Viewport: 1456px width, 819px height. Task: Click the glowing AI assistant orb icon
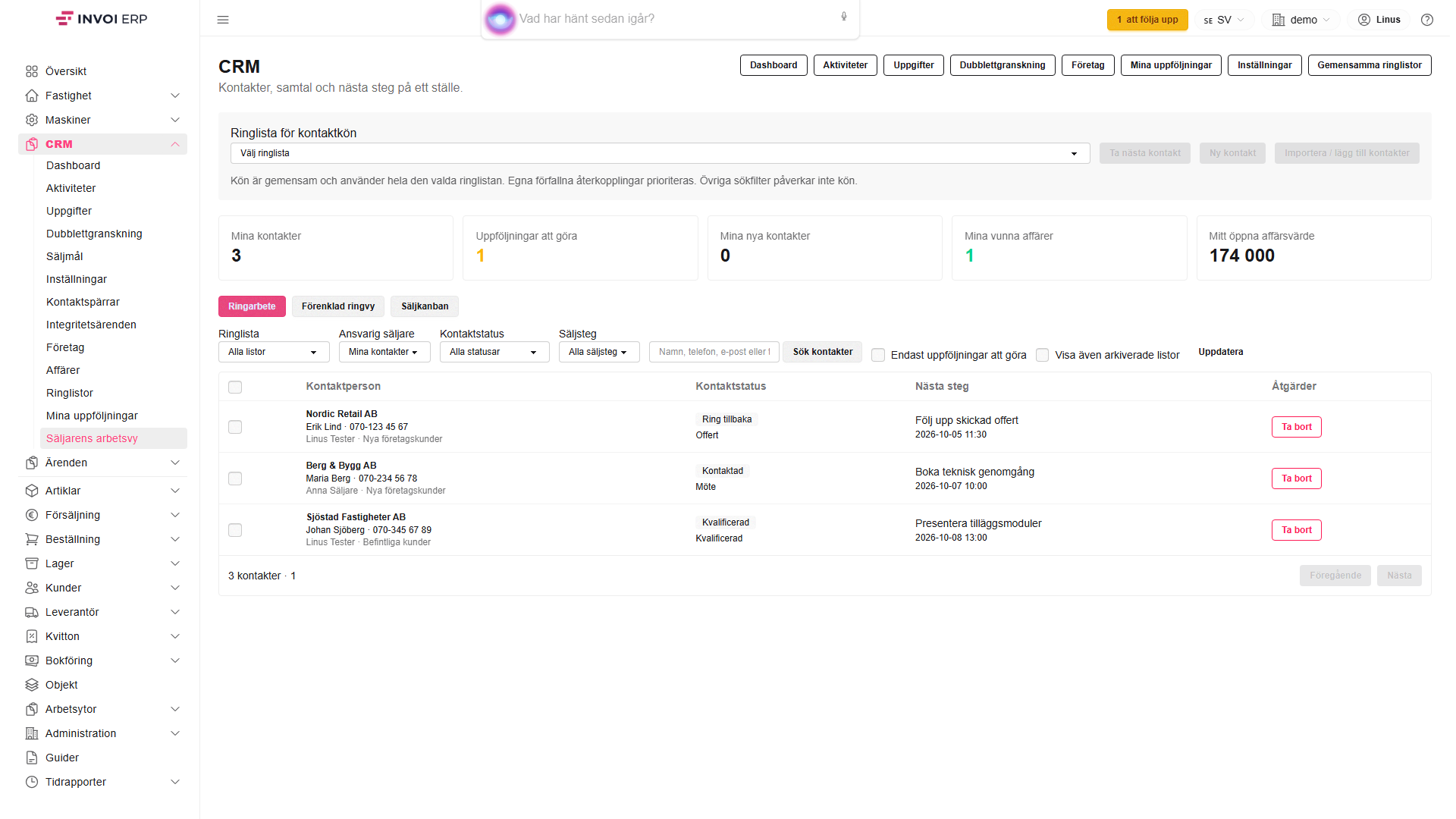coord(500,19)
